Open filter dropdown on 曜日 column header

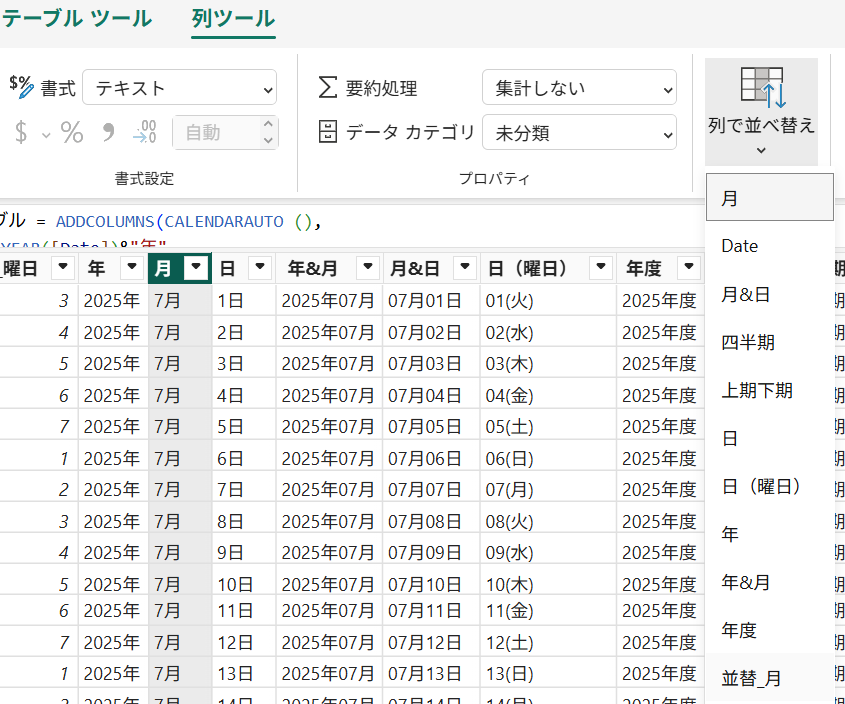(x=63, y=267)
